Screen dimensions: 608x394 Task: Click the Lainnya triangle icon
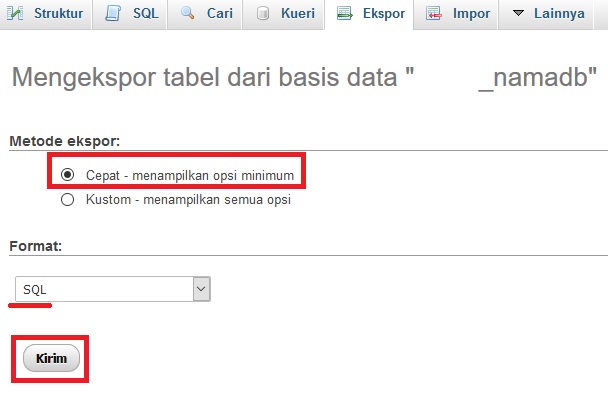click(x=518, y=13)
